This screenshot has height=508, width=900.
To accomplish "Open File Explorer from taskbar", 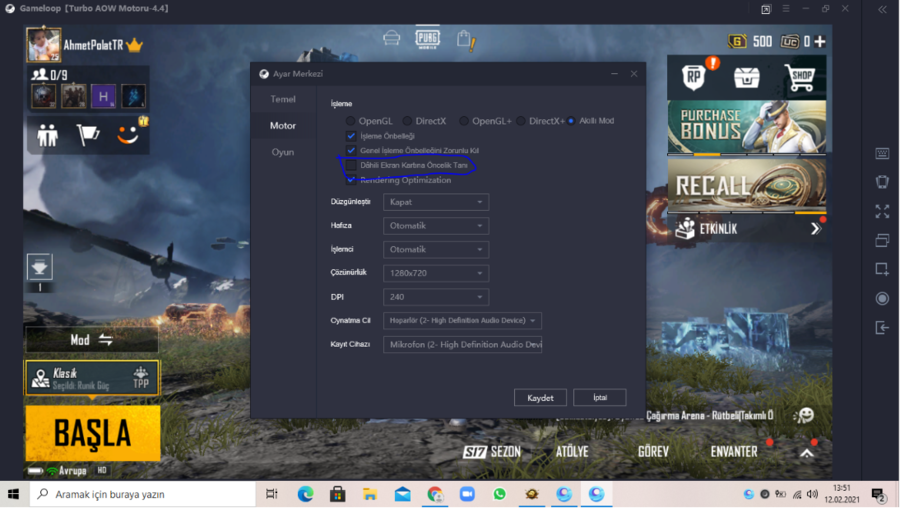I will [x=370, y=494].
